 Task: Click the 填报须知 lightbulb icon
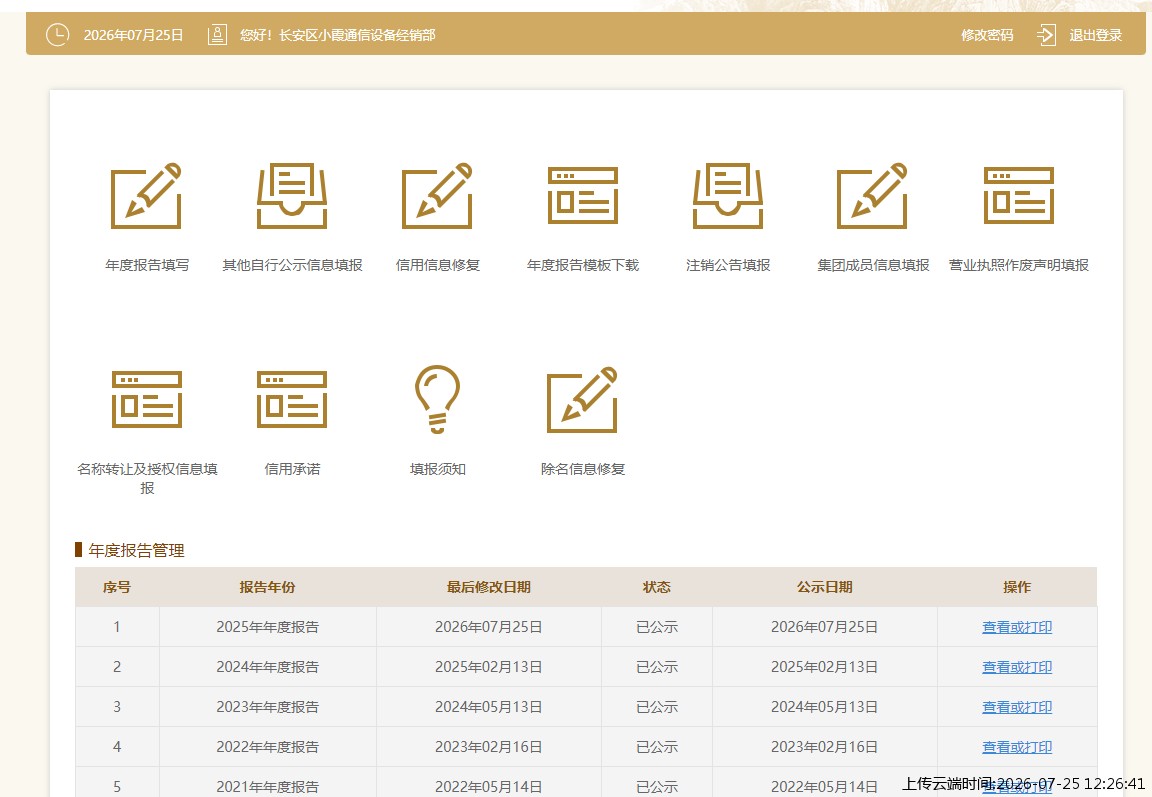coord(437,400)
